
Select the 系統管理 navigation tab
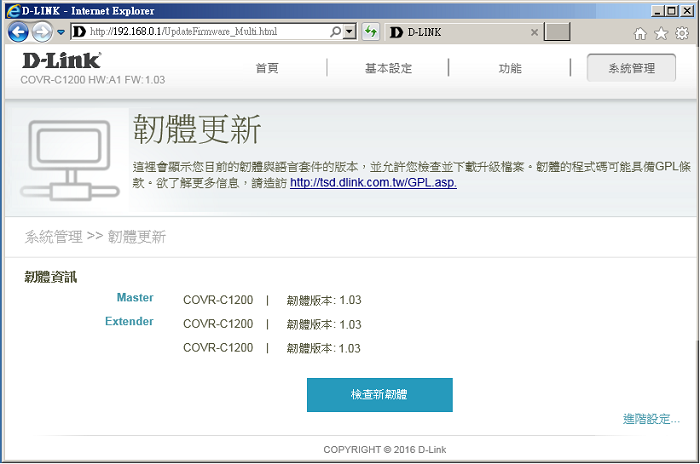[631, 68]
